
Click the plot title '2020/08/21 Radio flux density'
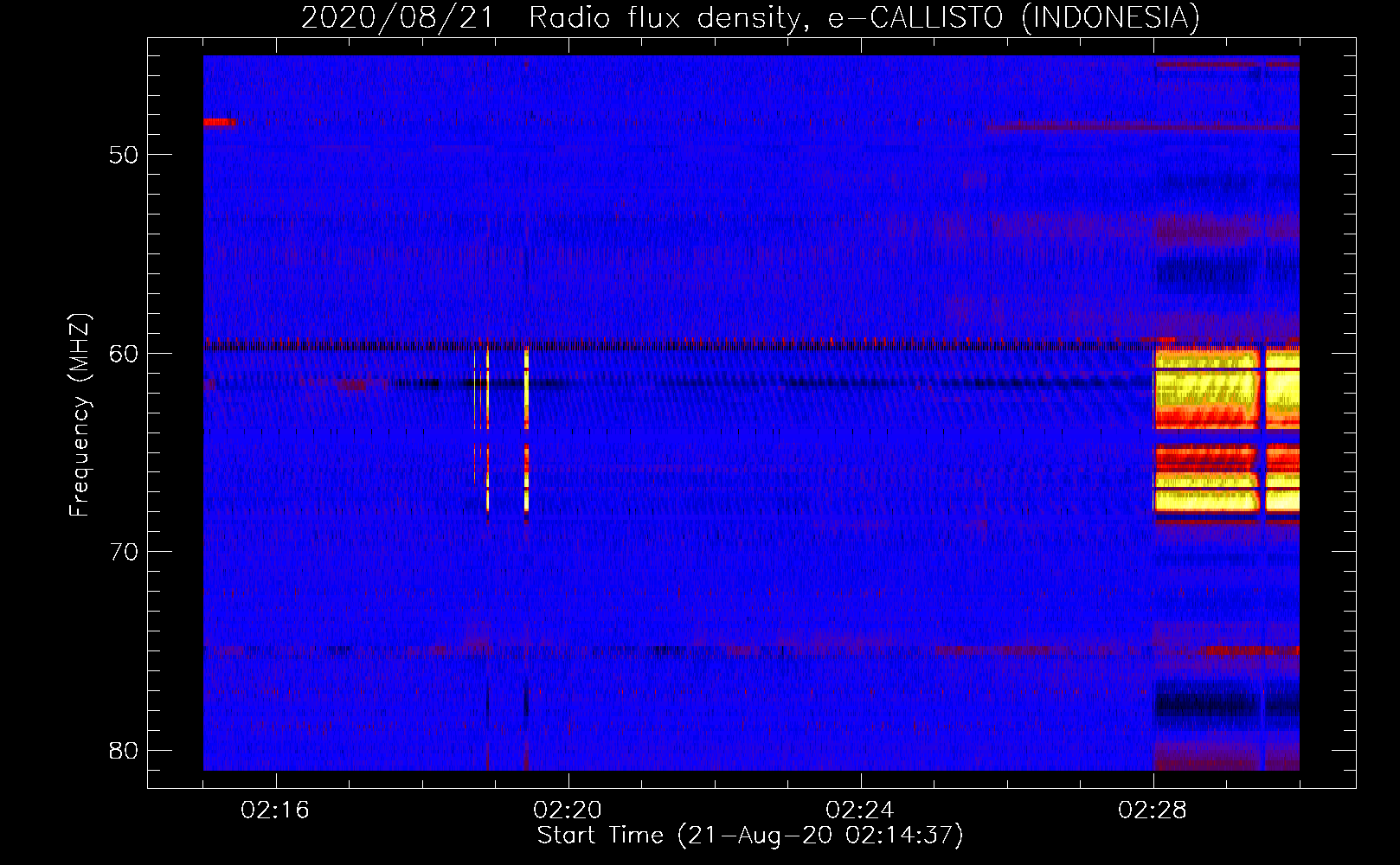[x=550, y=17]
